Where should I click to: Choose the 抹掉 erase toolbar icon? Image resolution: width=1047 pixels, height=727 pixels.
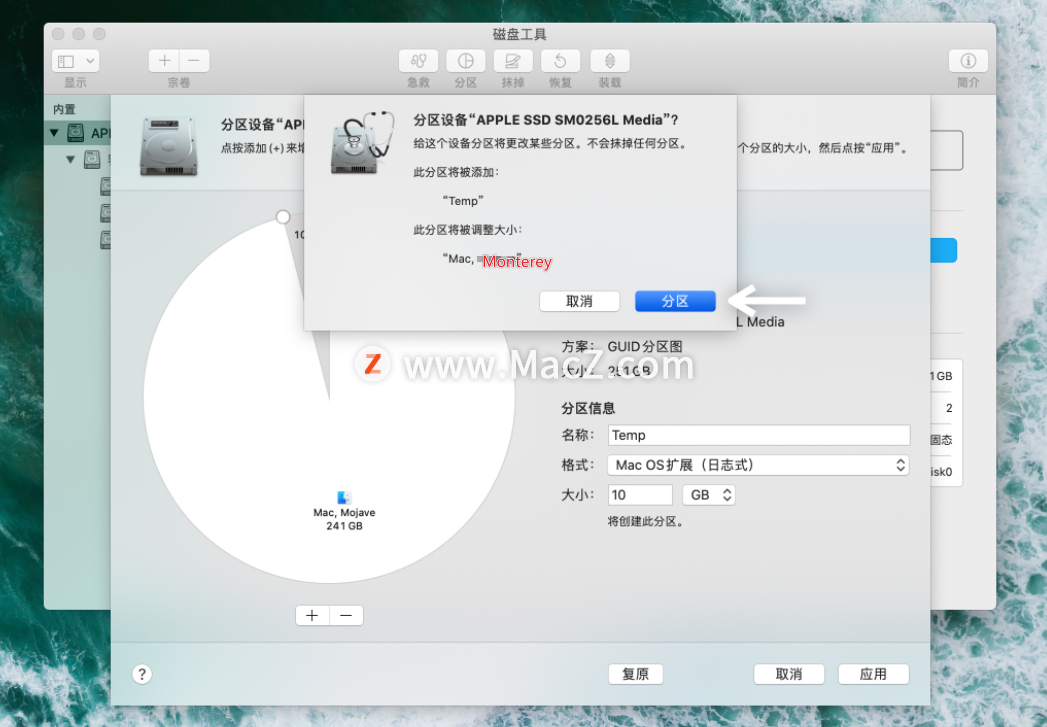(513, 61)
